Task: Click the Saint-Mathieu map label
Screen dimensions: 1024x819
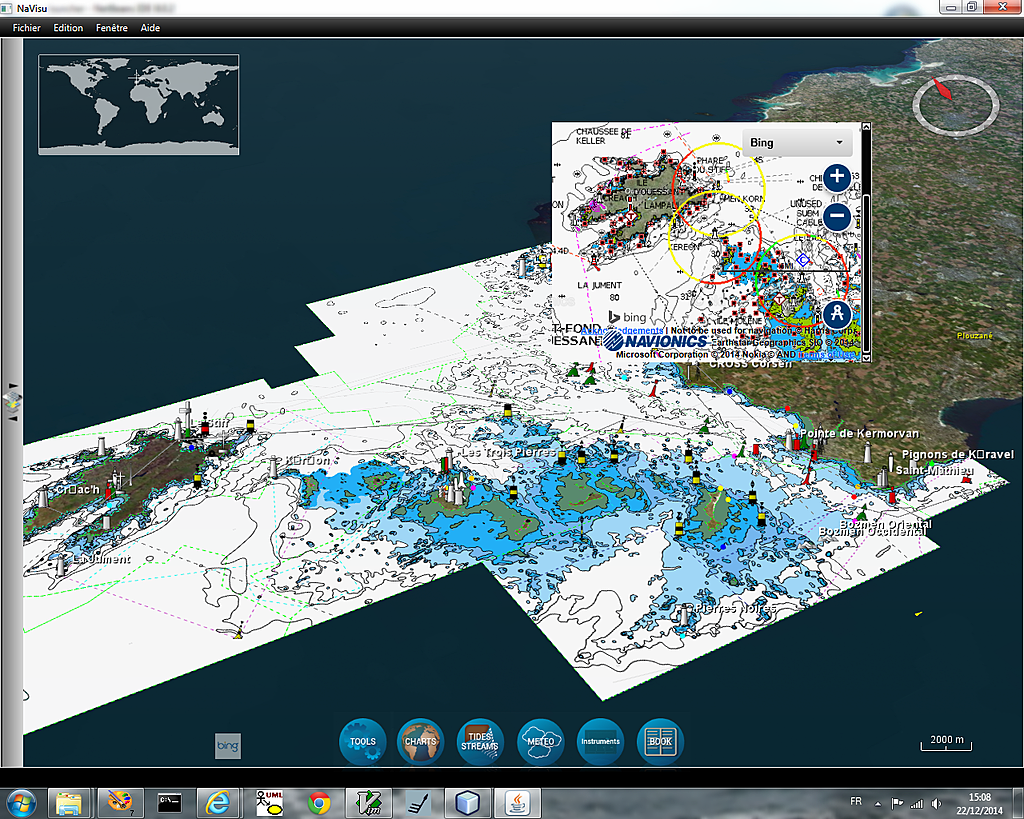Action: [x=934, y=470]
